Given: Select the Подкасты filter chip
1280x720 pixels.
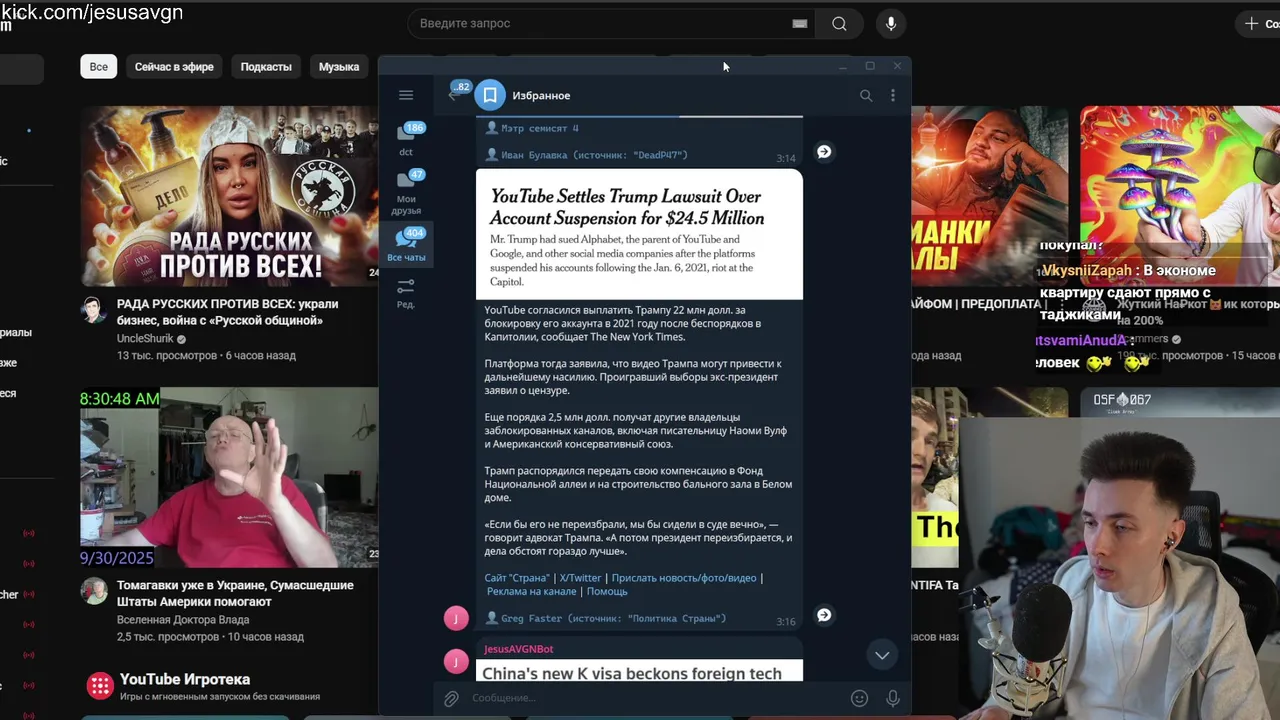Looking at the screenshot, I should coord(266,67).
